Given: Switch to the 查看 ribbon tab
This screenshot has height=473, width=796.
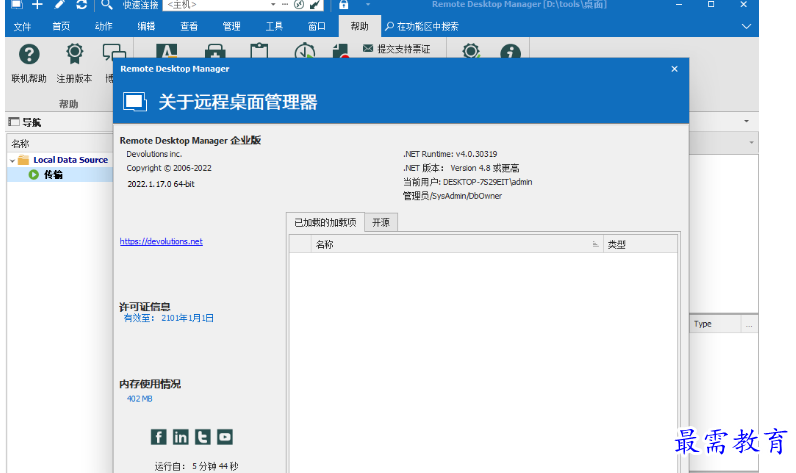Looking at the screenshot, I should pyautogui.click(x=189, y=26).
